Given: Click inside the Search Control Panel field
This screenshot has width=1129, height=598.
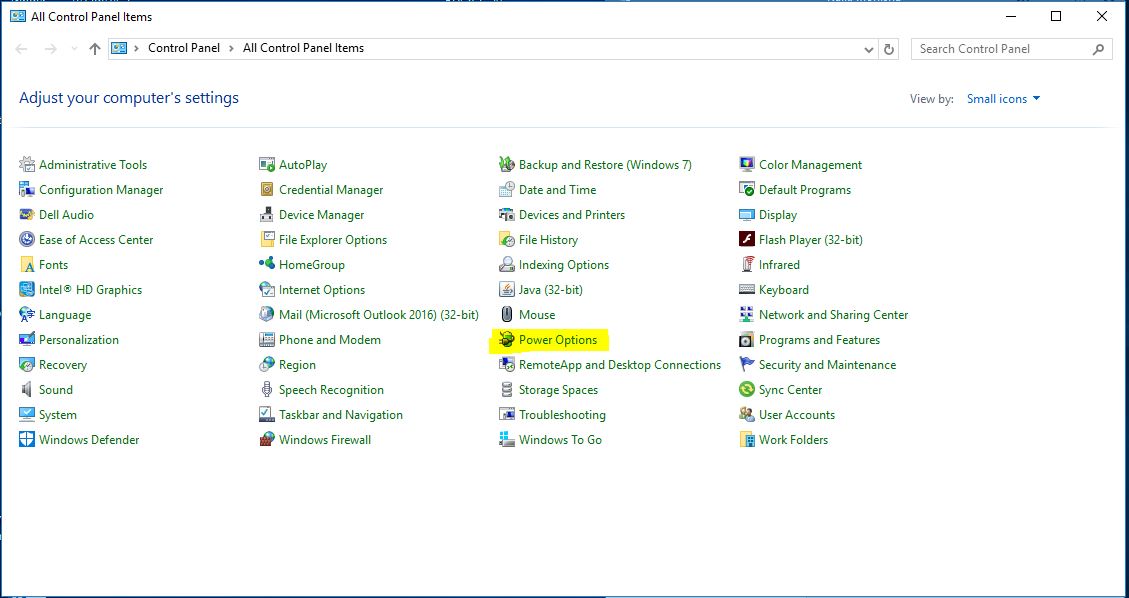Looking at the screenshot, I should pos(1000,48).
